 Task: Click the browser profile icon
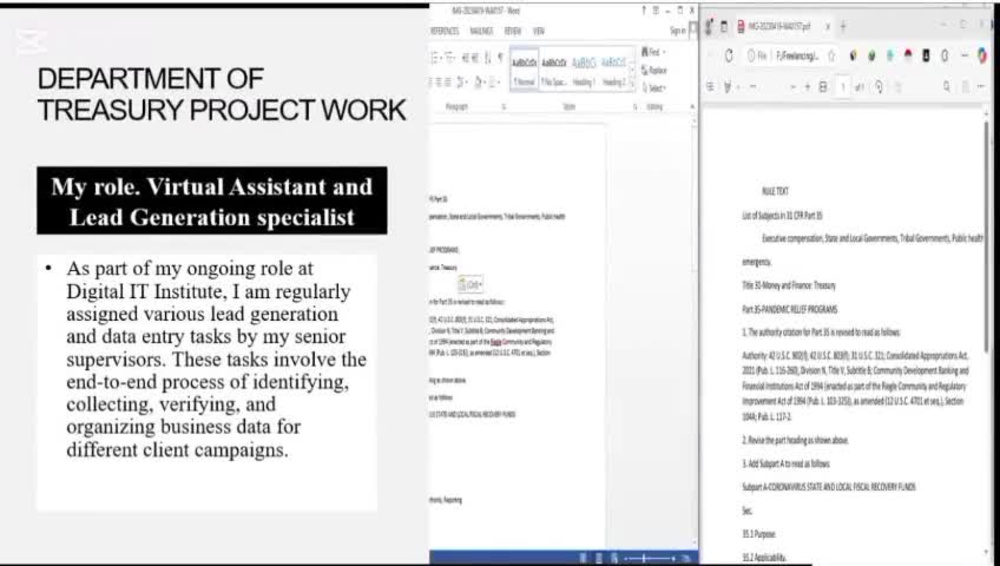point(709,27)
